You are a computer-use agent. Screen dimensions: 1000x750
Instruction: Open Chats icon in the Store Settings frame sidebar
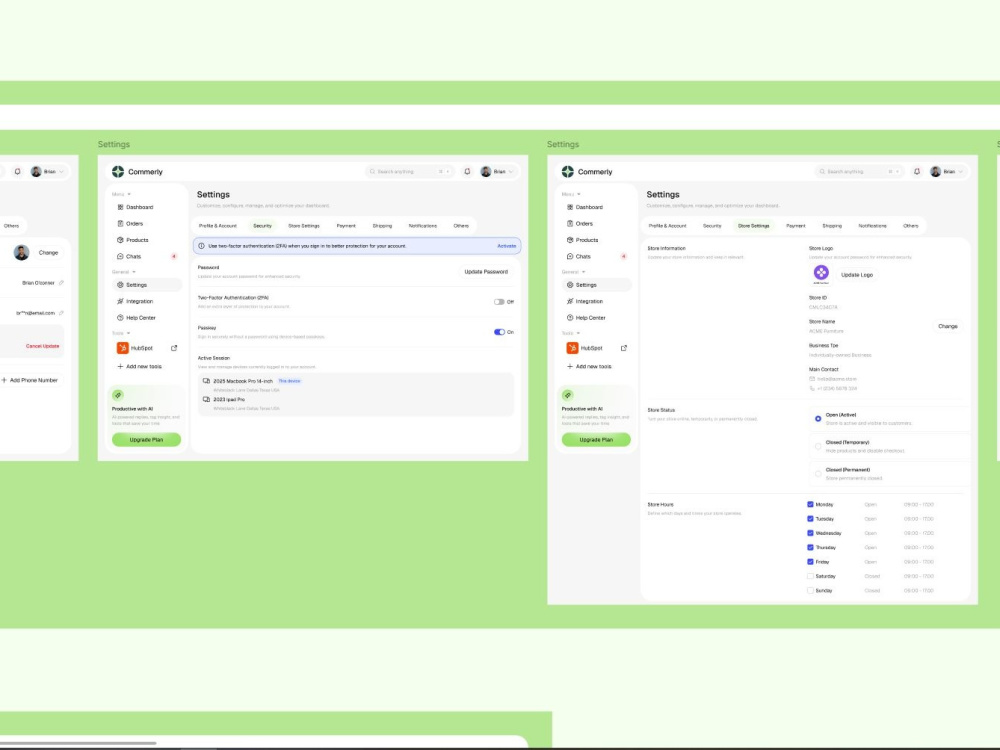click(570, 256)
